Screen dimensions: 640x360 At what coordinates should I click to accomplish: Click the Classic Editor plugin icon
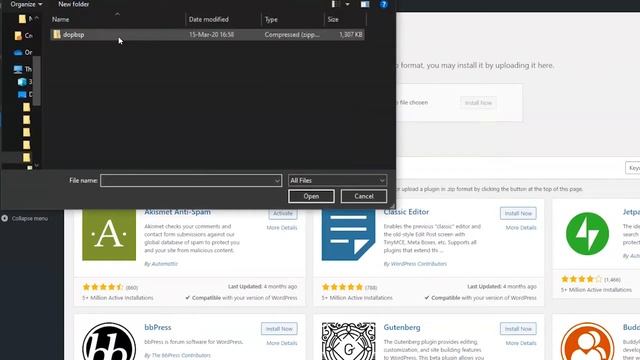click(x=348, y=235)
